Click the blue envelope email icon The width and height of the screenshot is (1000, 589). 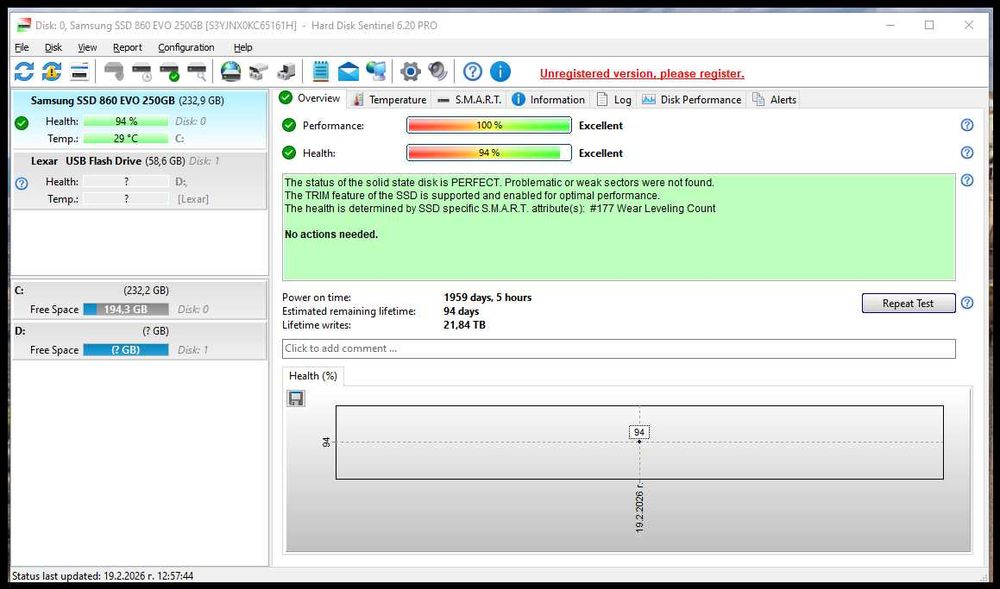[x=348, y=71]
